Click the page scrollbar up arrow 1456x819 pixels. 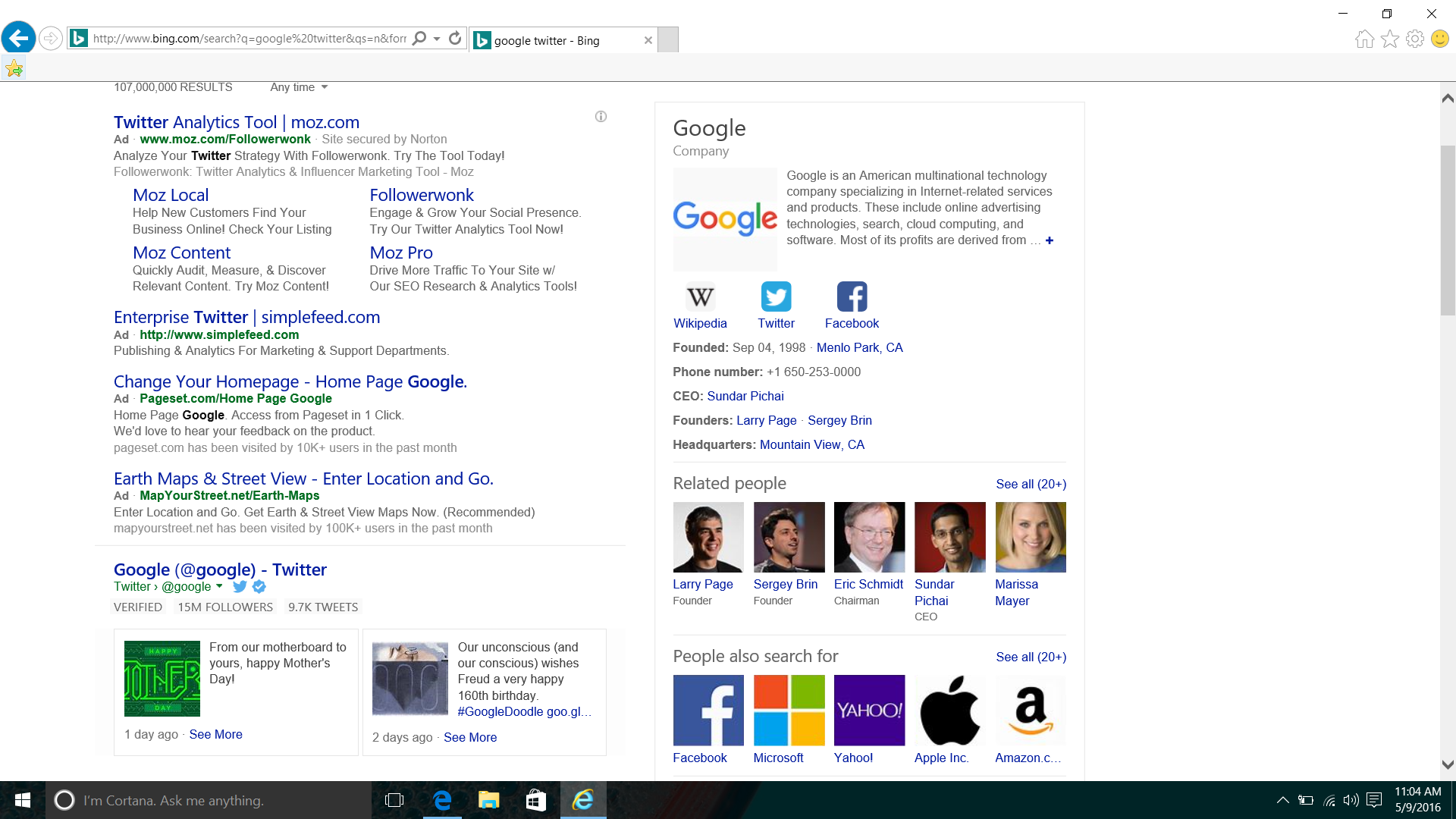pyautogui.click(x=1448, y=98)
